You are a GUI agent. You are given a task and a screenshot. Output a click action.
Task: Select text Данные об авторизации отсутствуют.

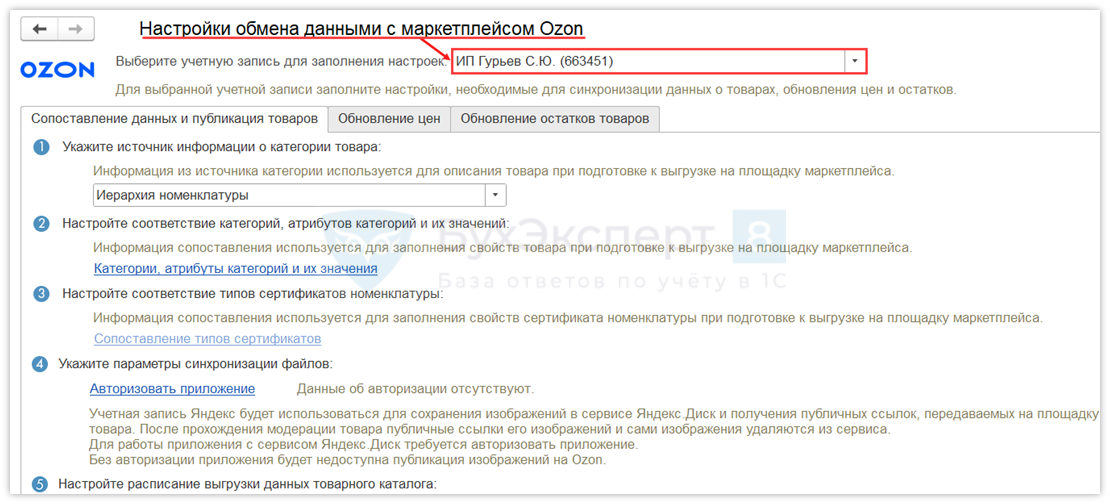tap(416, 389)
